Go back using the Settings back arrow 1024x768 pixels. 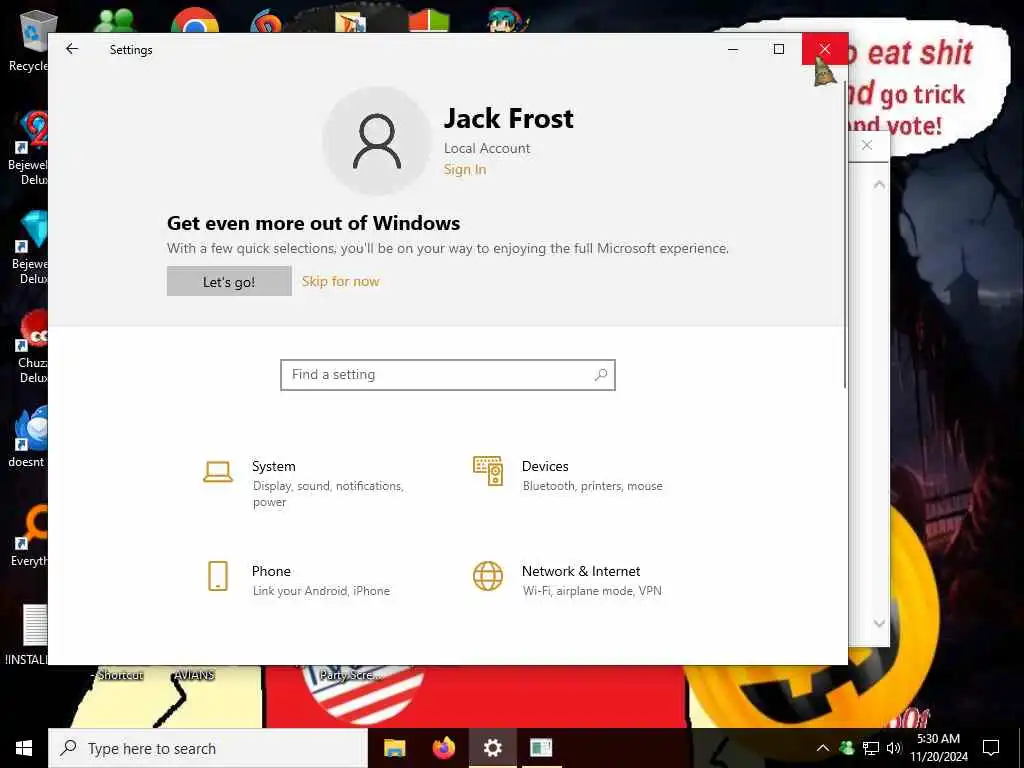tap(72, 49)
